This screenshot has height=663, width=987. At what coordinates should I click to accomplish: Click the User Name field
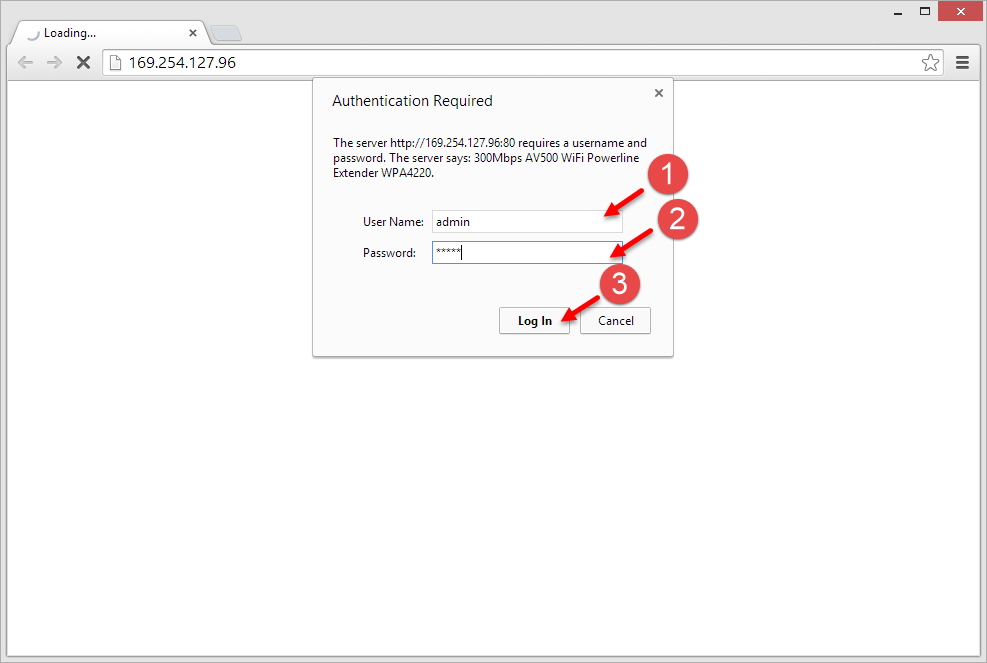527,222
